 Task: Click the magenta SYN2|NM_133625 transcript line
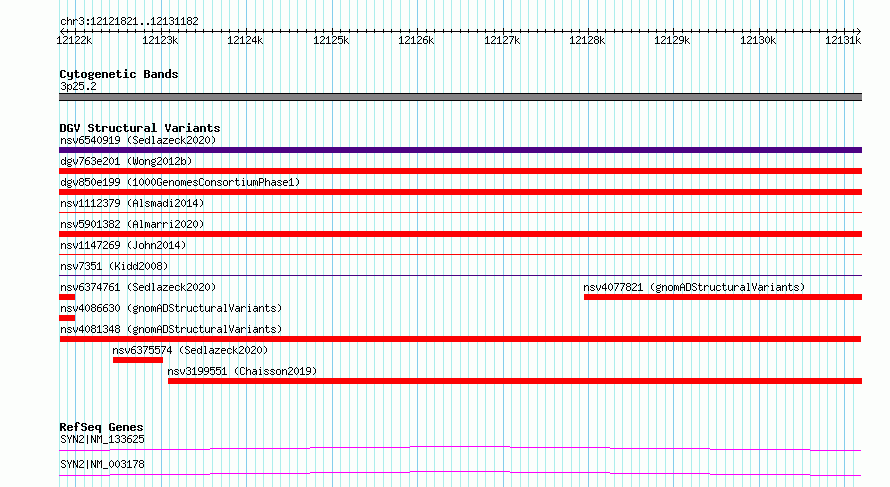(460, 449)
